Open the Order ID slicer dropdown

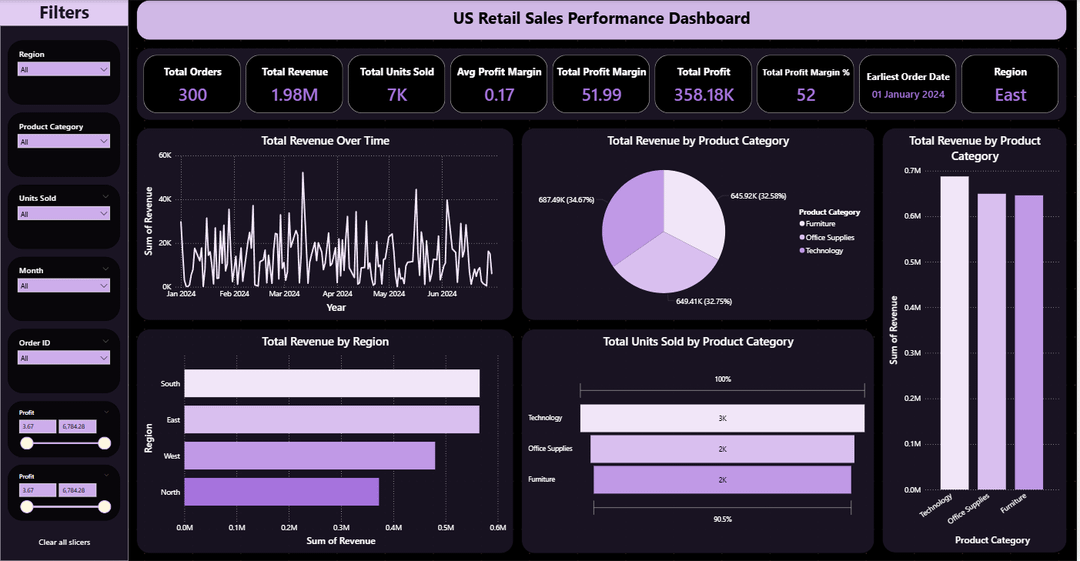click(x=63, y=358)
